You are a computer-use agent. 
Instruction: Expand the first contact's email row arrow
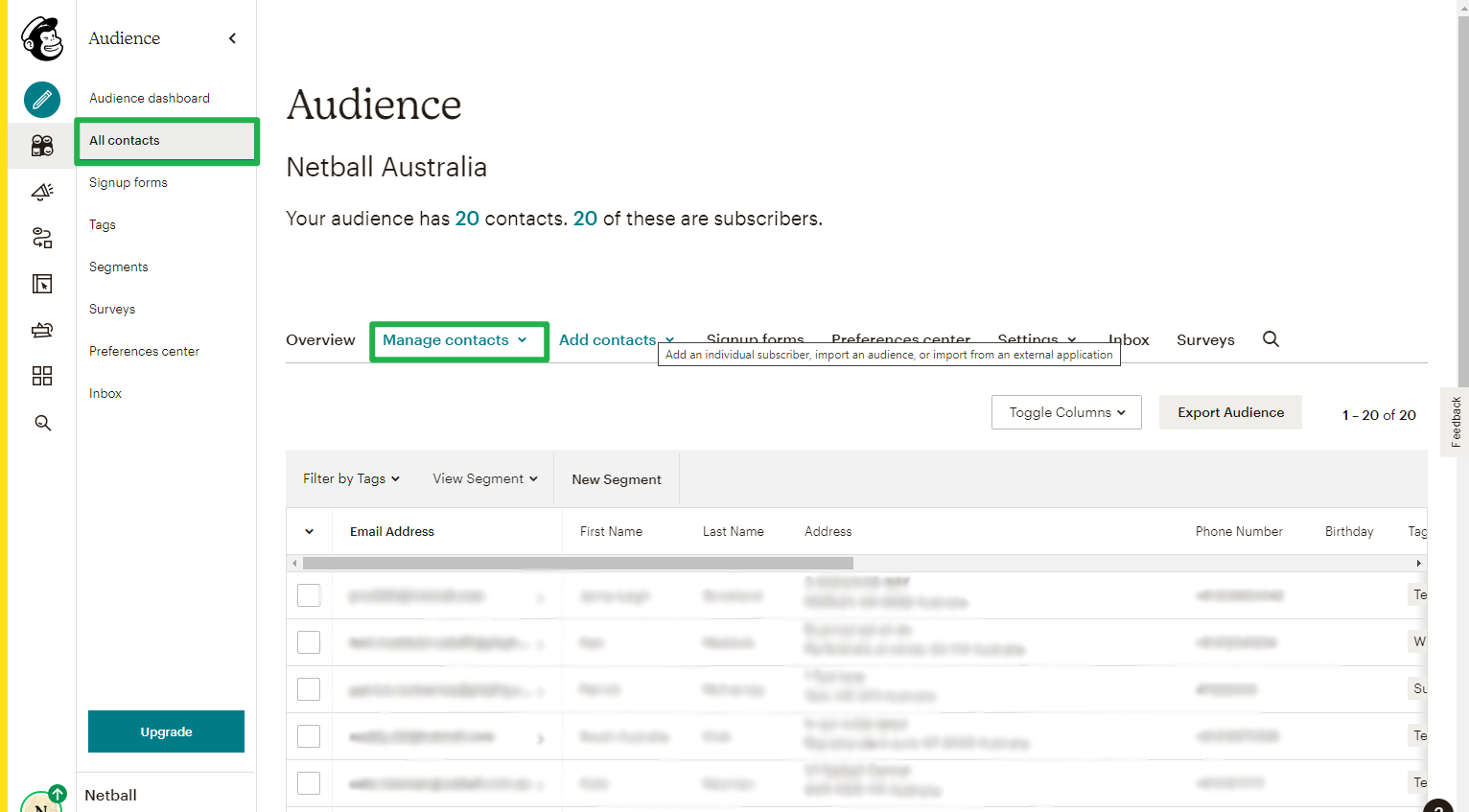(x=541, y=597)
